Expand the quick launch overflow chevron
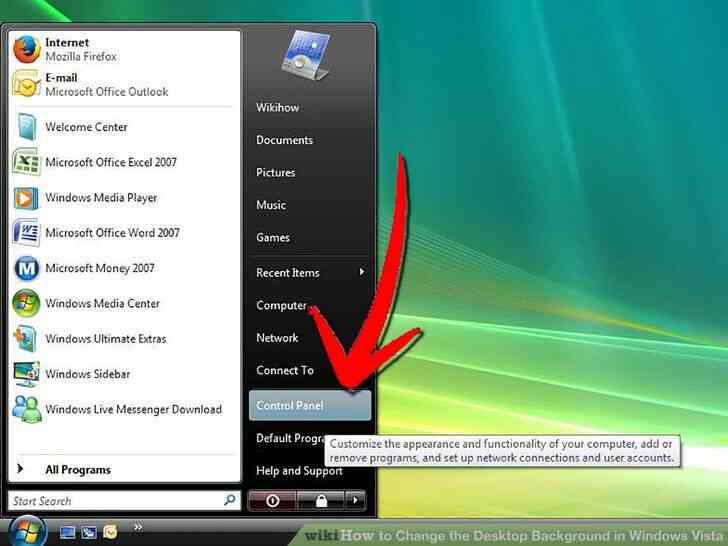 (138, 527)
